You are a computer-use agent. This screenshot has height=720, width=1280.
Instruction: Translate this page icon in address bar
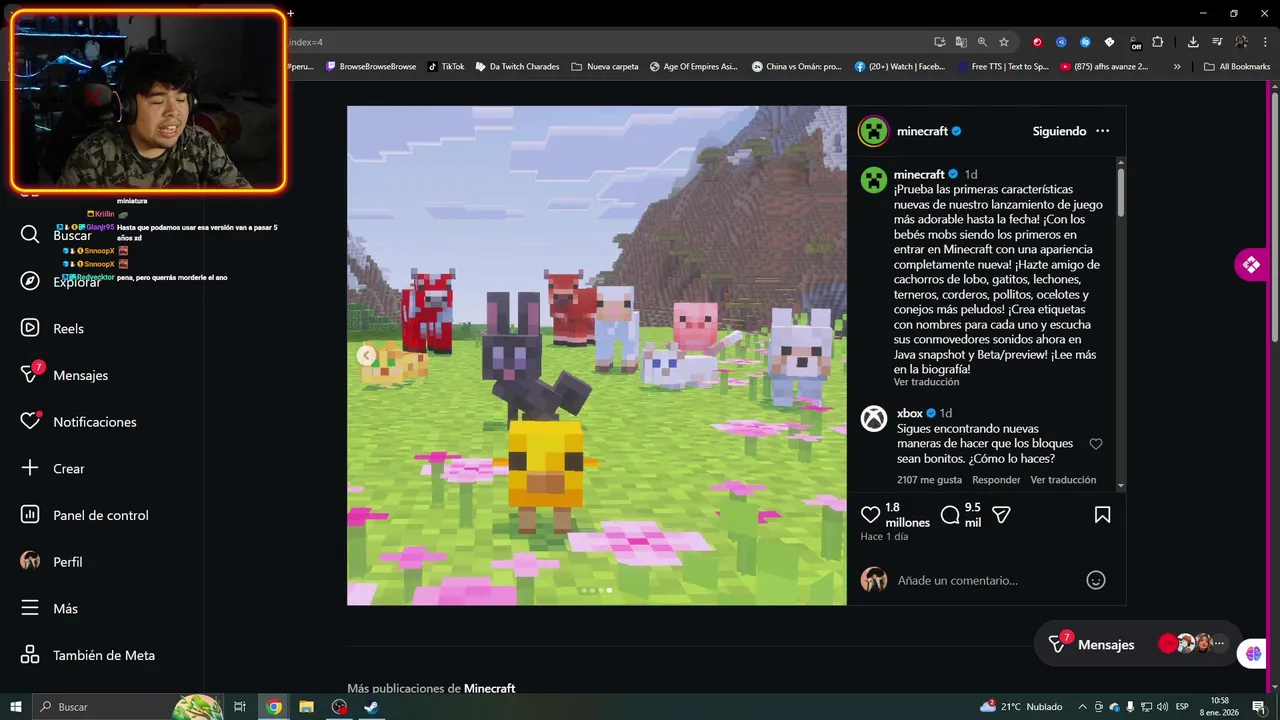coord(961,42)
